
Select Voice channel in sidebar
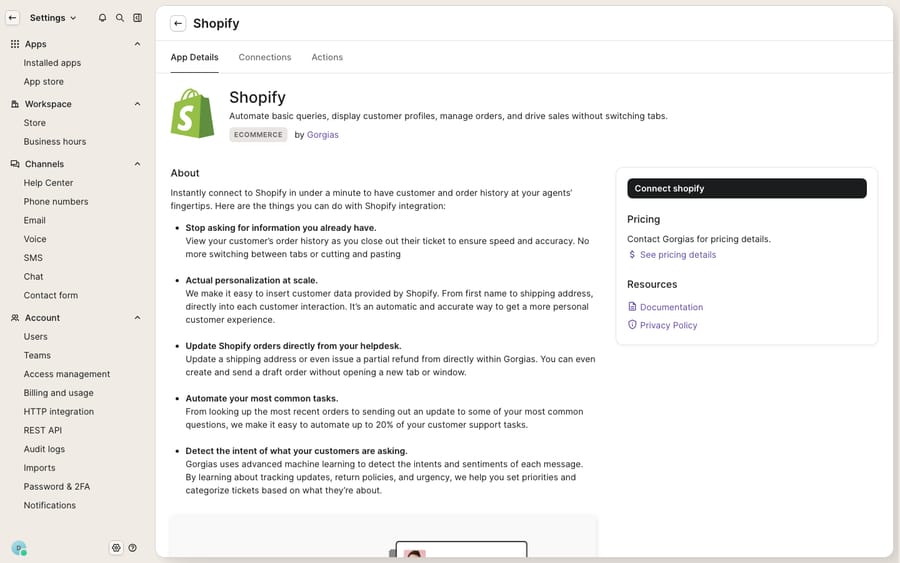tap(35, 239)
